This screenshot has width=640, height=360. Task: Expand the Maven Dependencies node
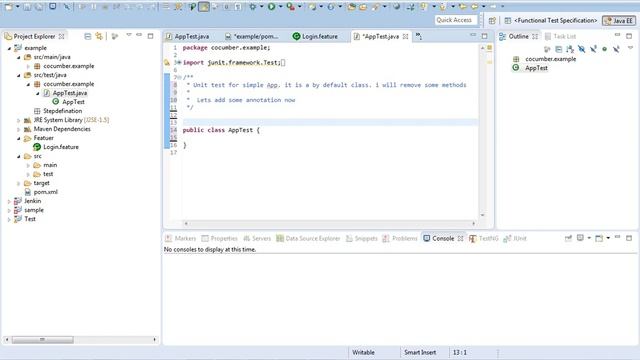18,129
